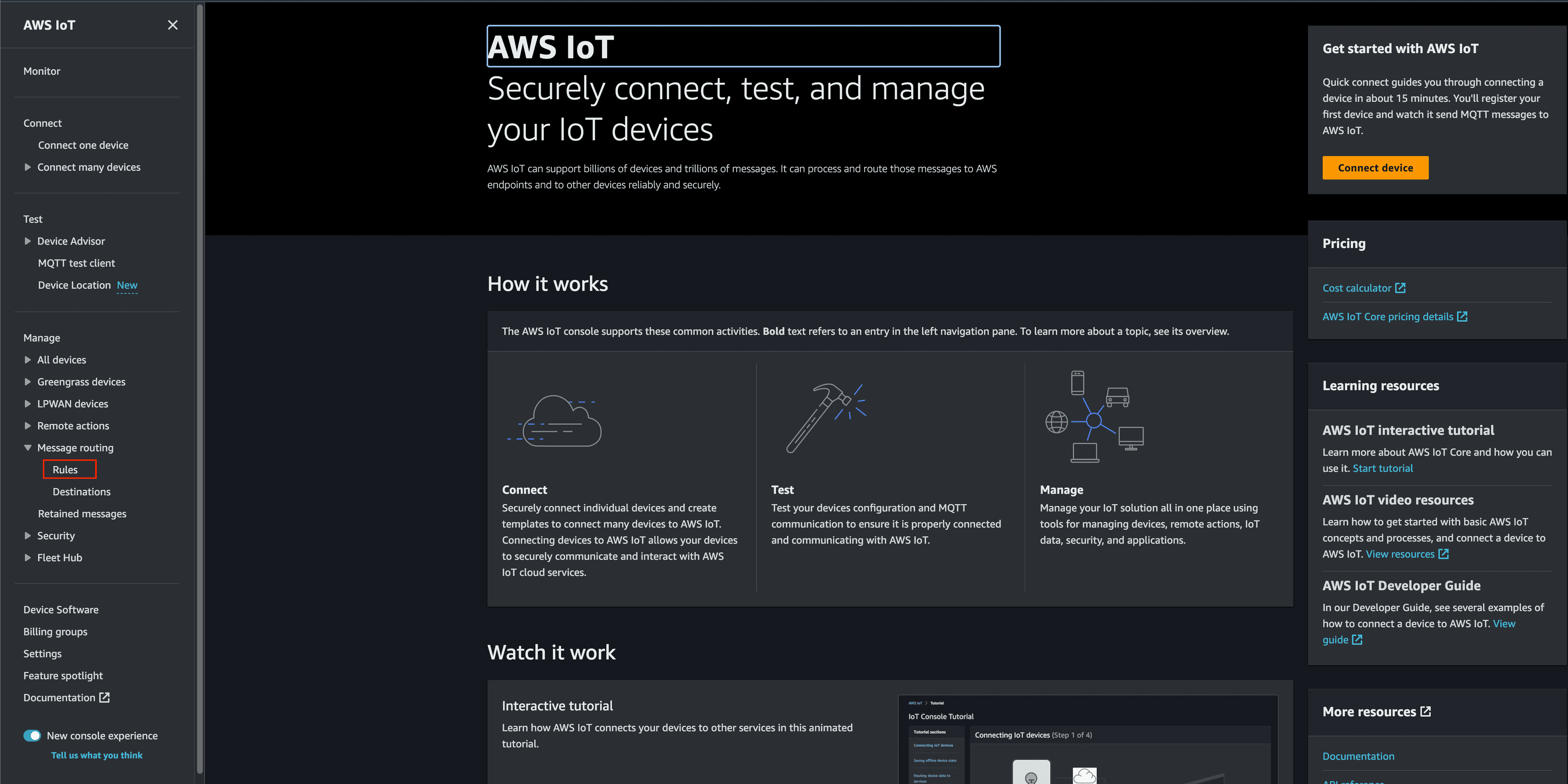Click the New badge beside Device Location

(x=127, y=285)
